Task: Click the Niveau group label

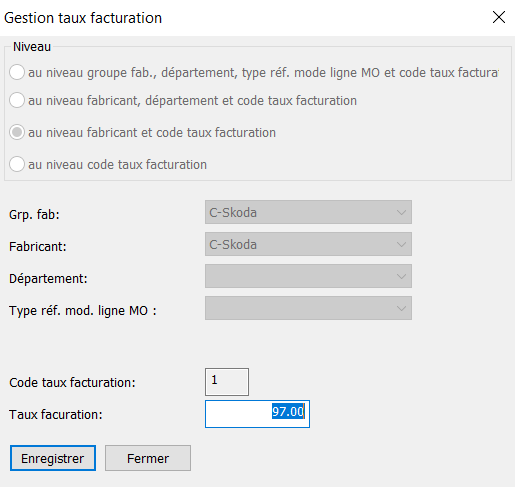Action: coord(32,47)
